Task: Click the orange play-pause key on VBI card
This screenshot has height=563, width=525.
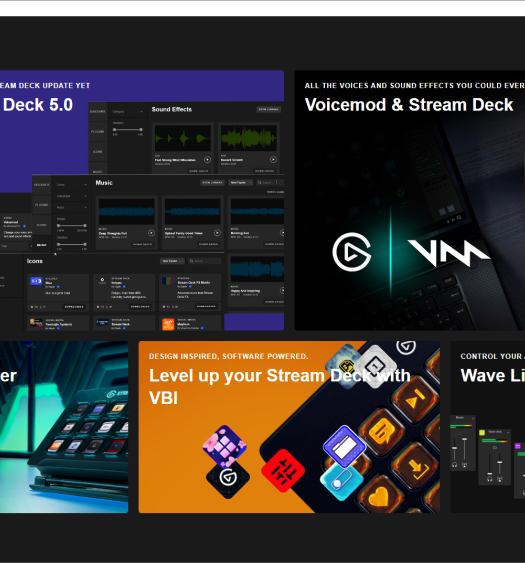Action: point(415,399)
